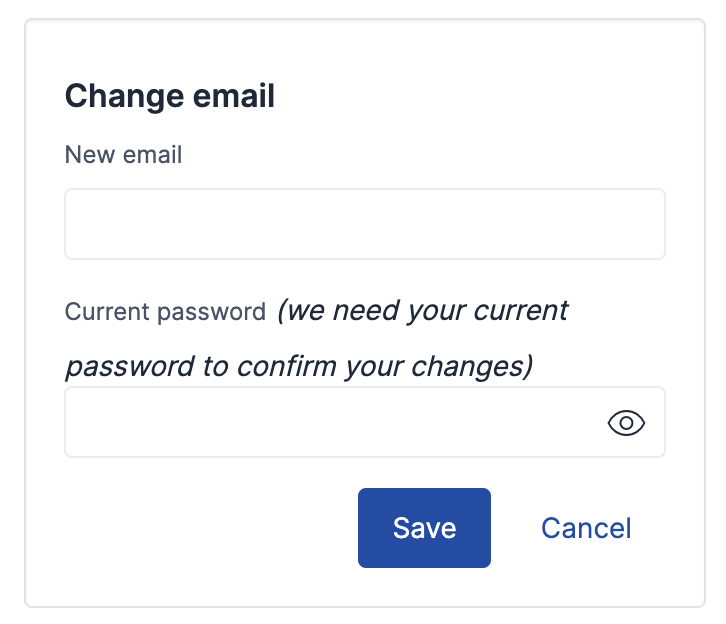Click the italic password confirmation hint

[420, 311]
